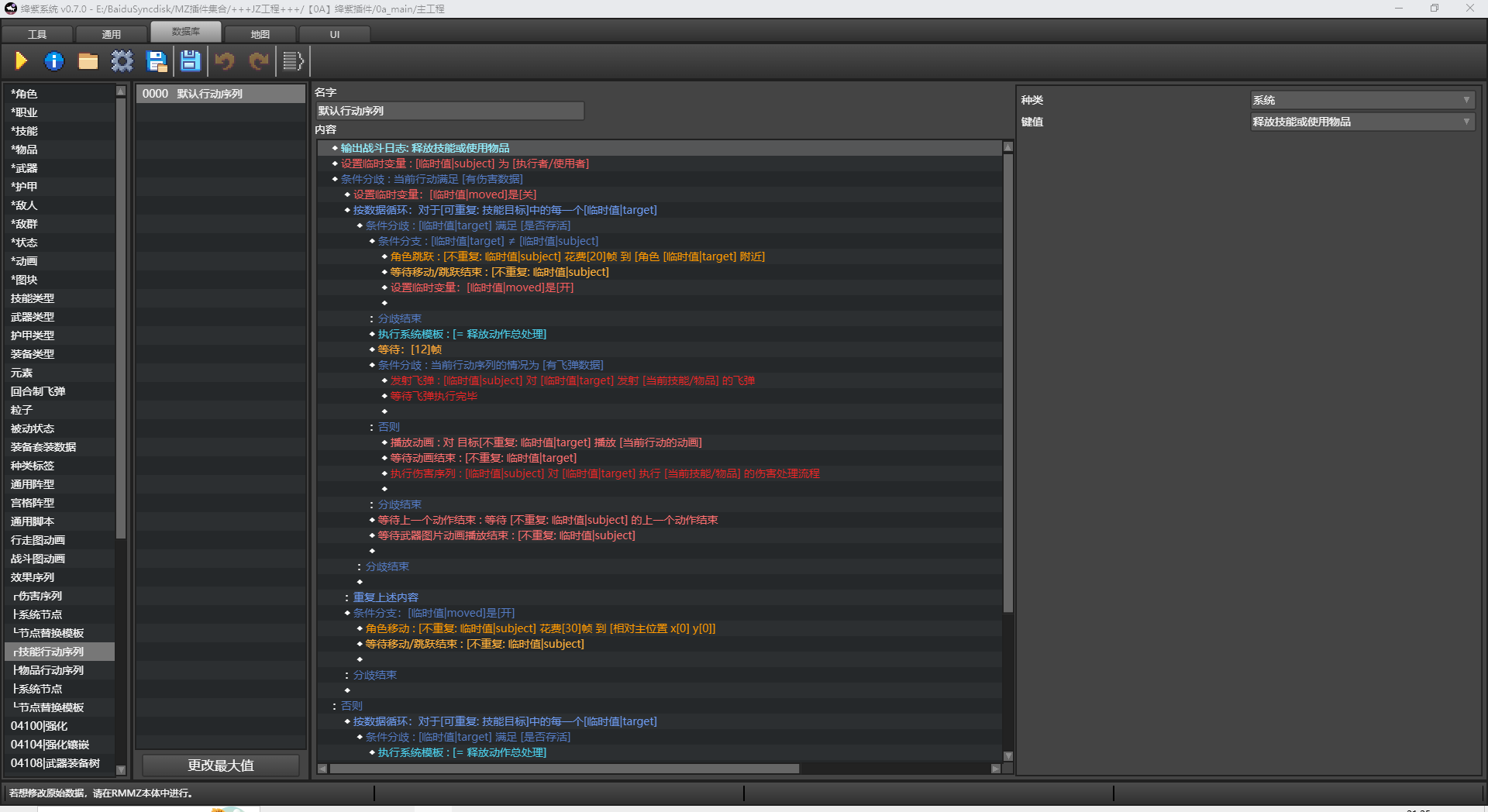
Task: Click the undo arrow icon
Action: click(225, 61)
